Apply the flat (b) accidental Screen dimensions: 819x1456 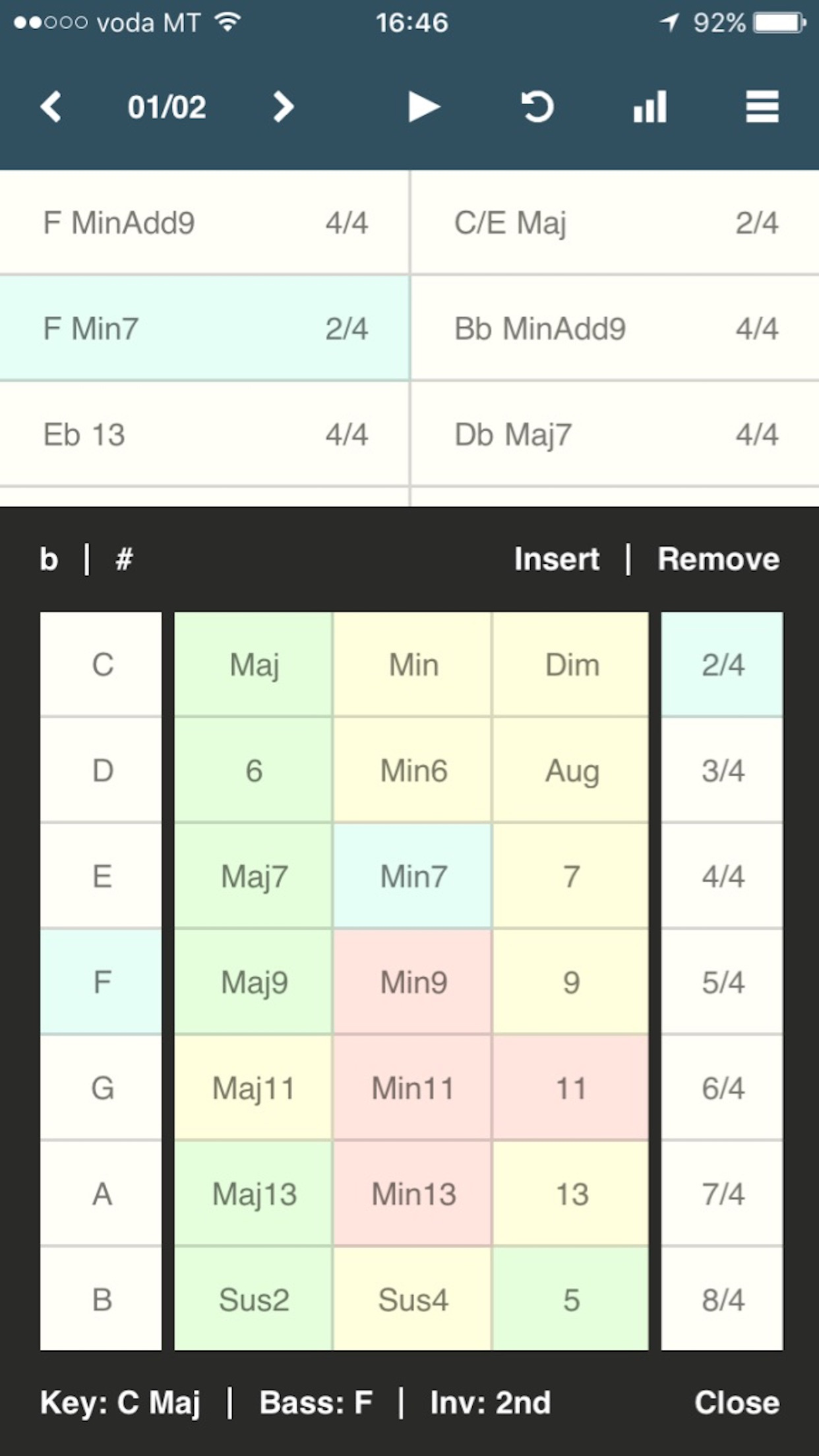click(x=49, y=560)
